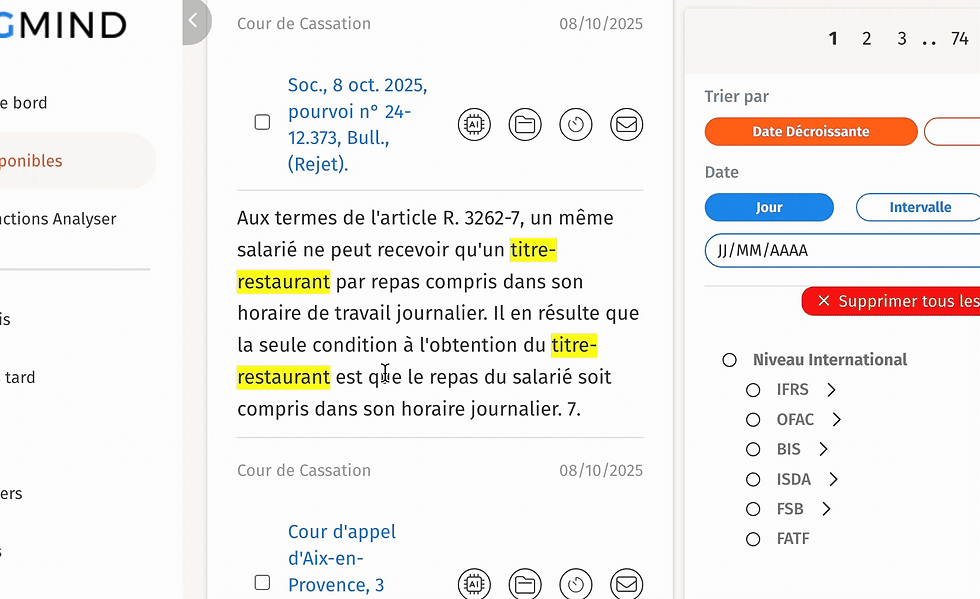980x599 pixels.
Task: Launch AI analysis on the Cour d'appel result
Action: pos(474,583)
